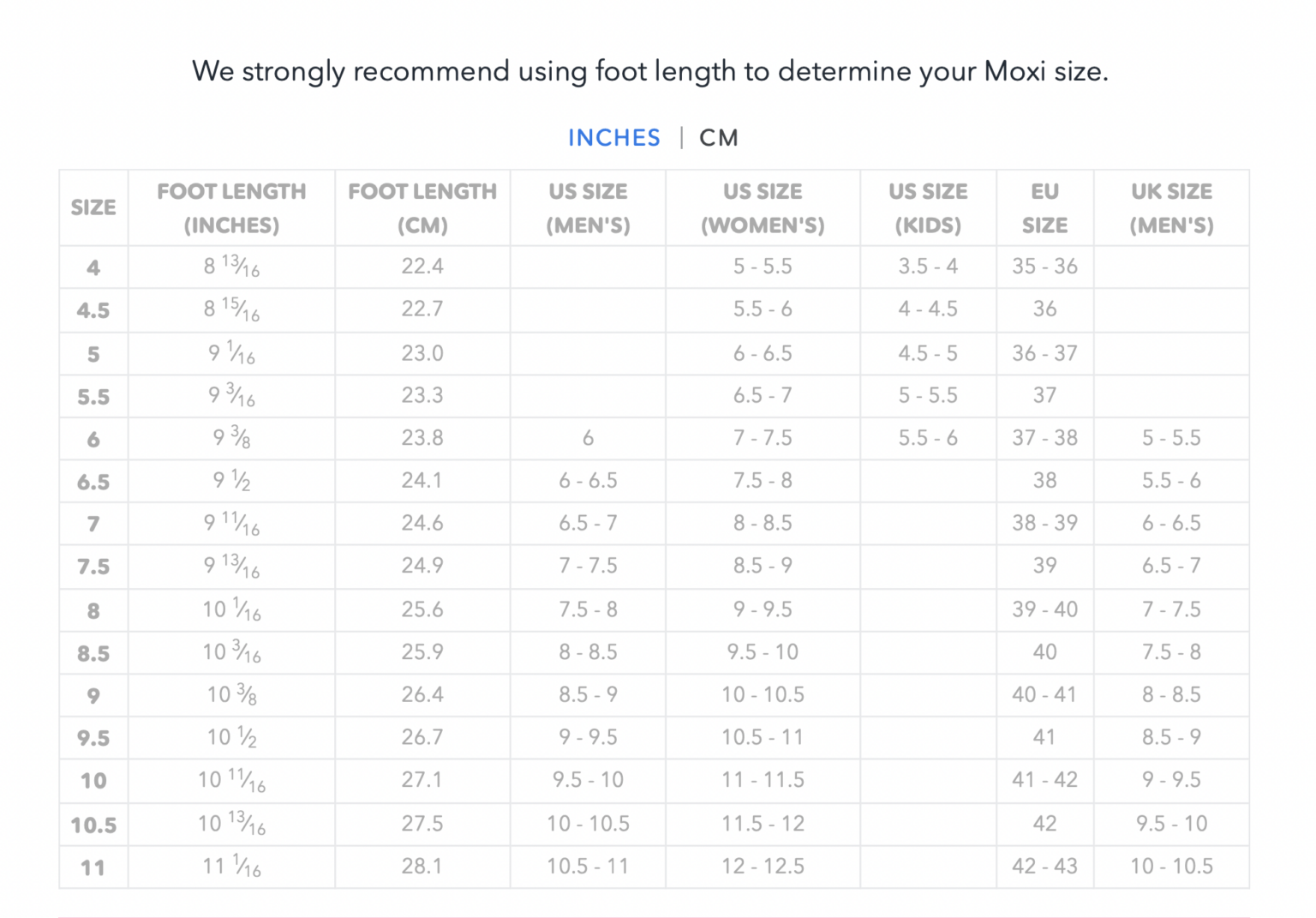Click the UK SIZE (MEN'S) column header
This screenshot has width=1316, height=918.
1171,207
